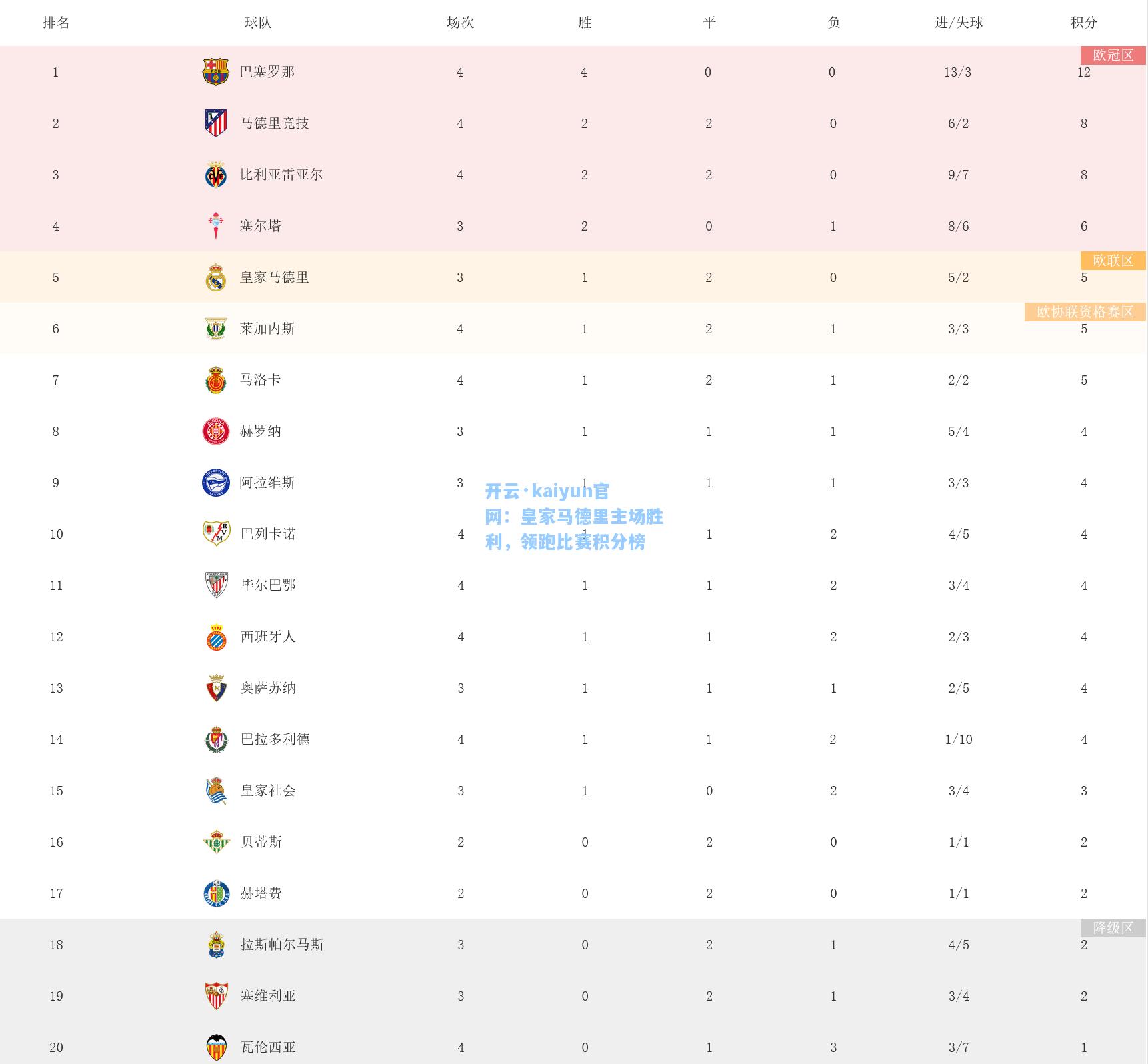Click the 平 column header
The height and width of the screenshot is (1064, 1148).
click(709, 23)
